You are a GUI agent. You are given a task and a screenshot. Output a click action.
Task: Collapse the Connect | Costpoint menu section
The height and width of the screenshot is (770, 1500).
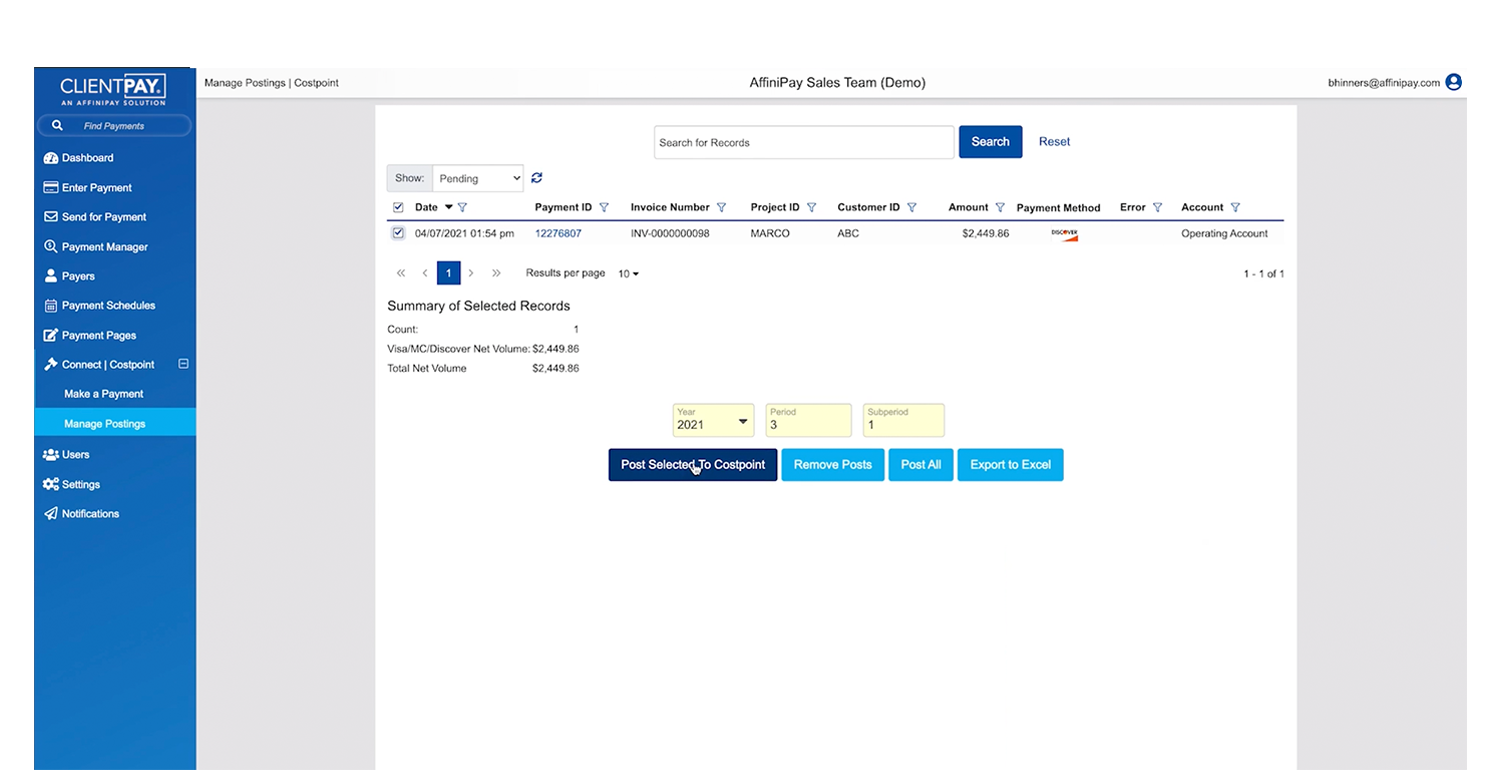(183, 364)
